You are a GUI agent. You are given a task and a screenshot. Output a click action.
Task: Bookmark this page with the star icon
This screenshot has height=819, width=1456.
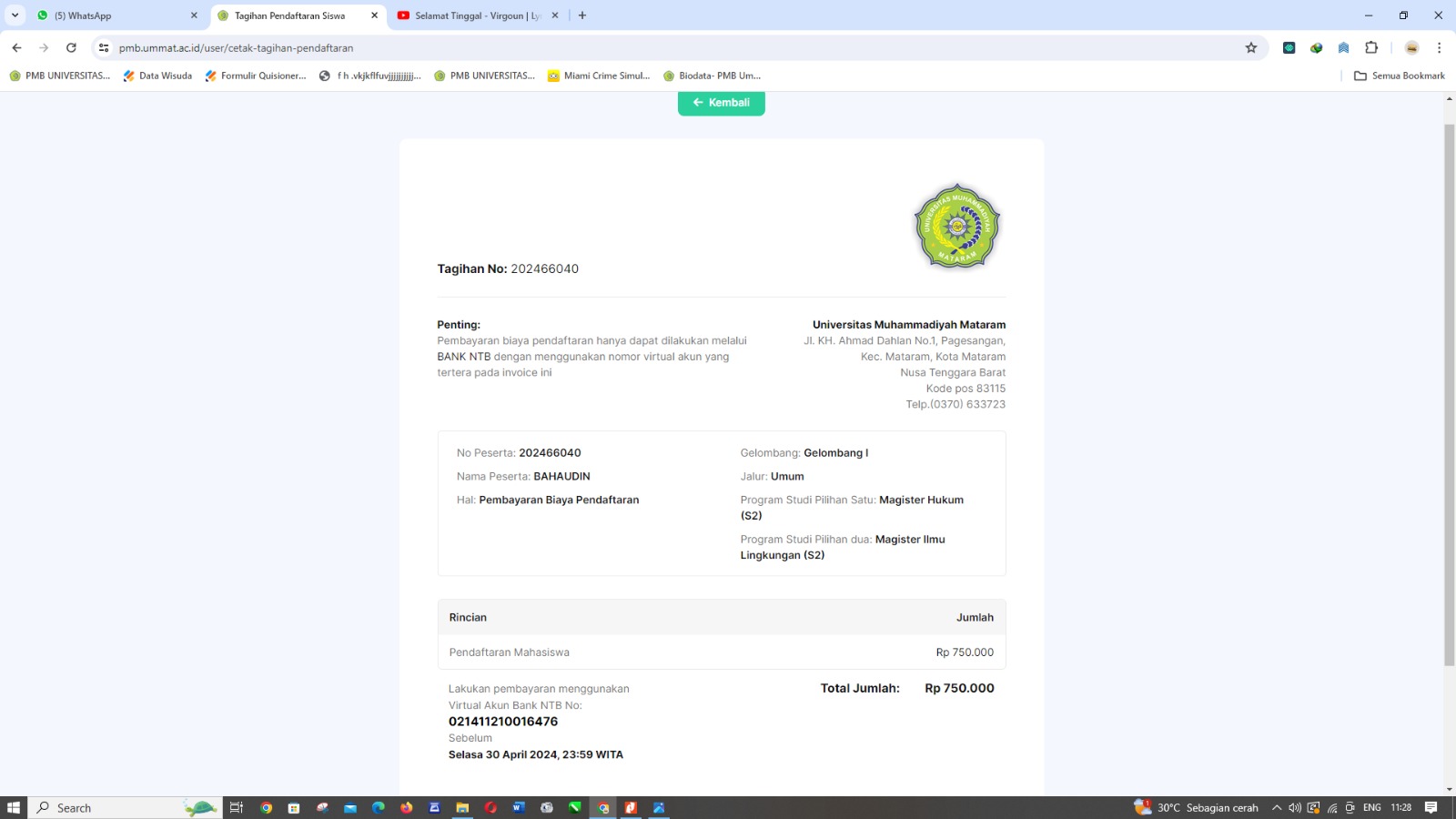(1251, 48)
